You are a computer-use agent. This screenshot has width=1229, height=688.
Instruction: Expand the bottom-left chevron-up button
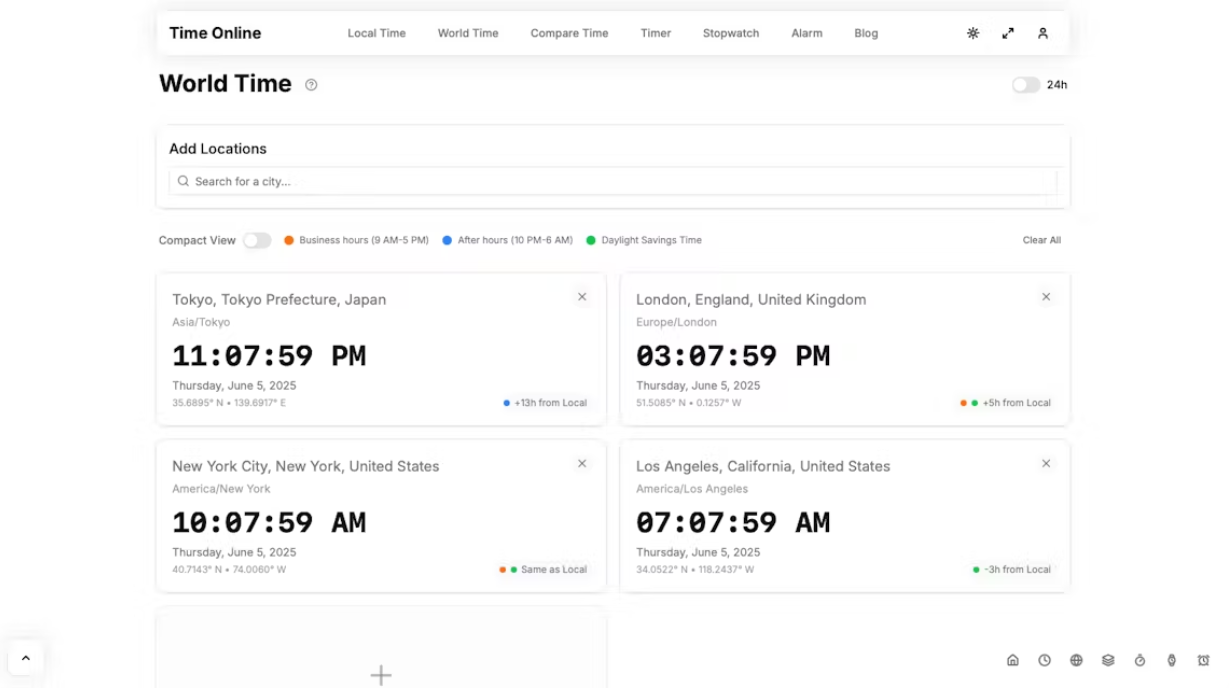(x=26, y=658)
